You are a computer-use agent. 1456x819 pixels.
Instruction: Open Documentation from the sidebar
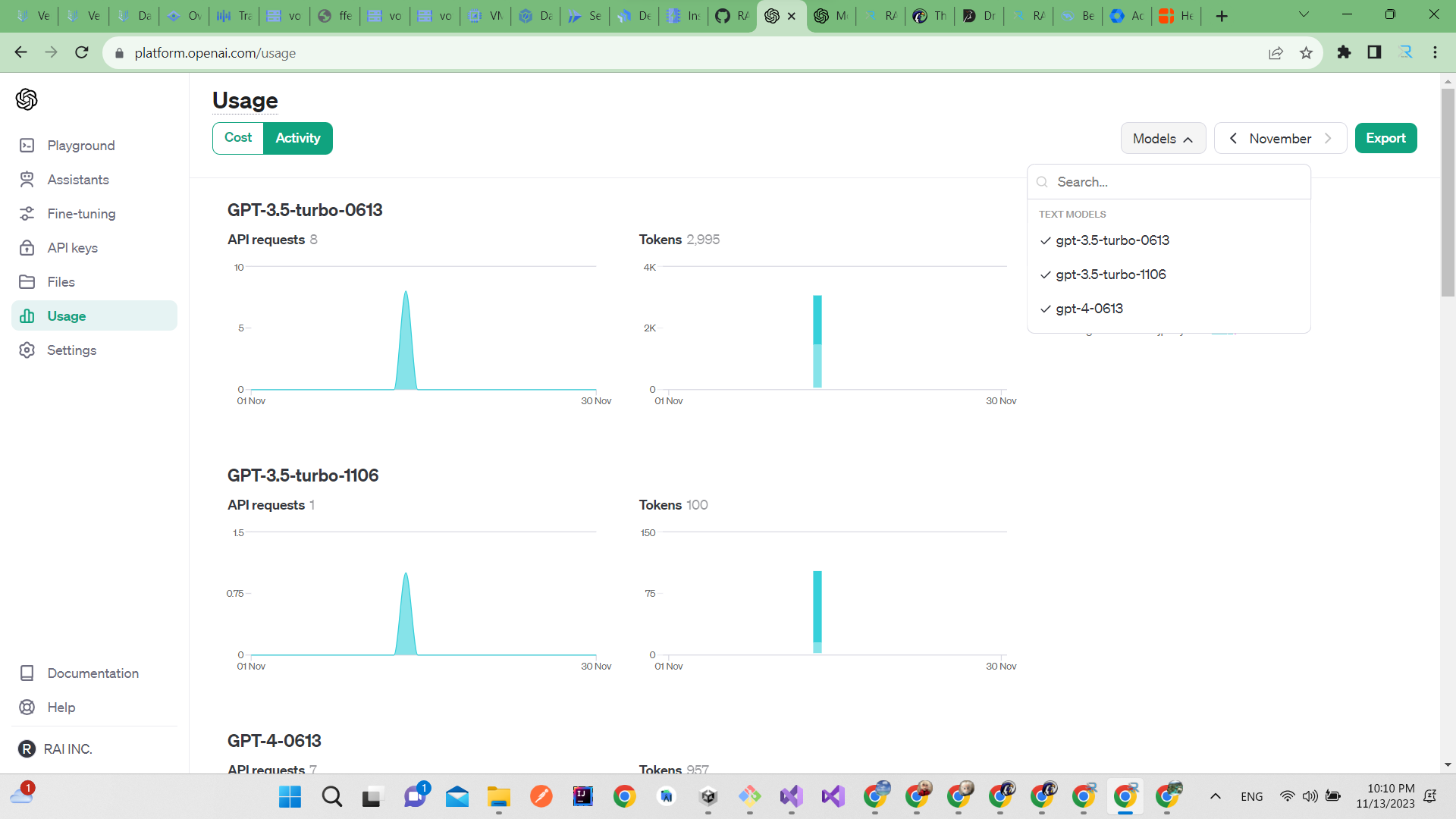click(93, 673)
